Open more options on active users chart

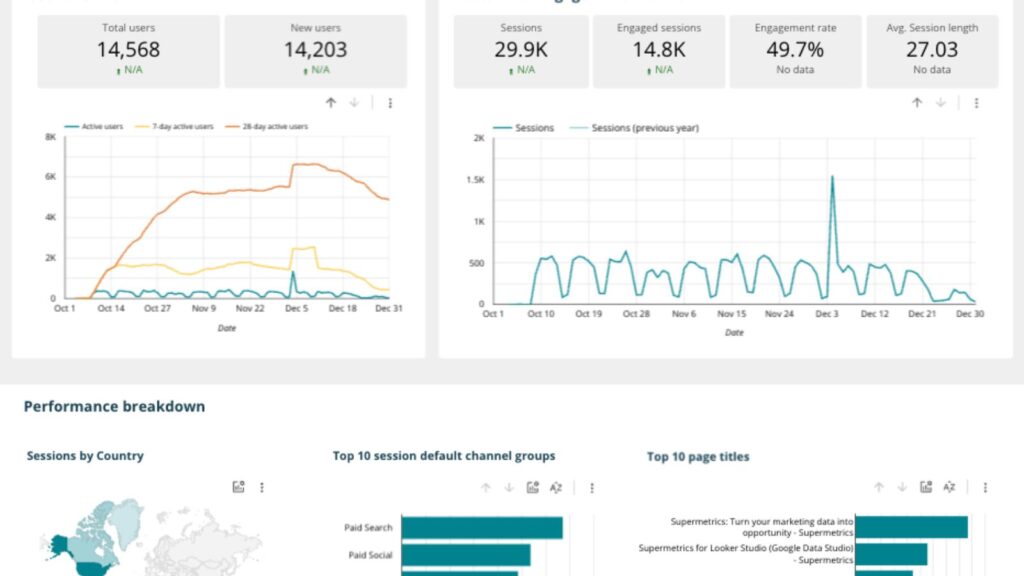point(390,103)
